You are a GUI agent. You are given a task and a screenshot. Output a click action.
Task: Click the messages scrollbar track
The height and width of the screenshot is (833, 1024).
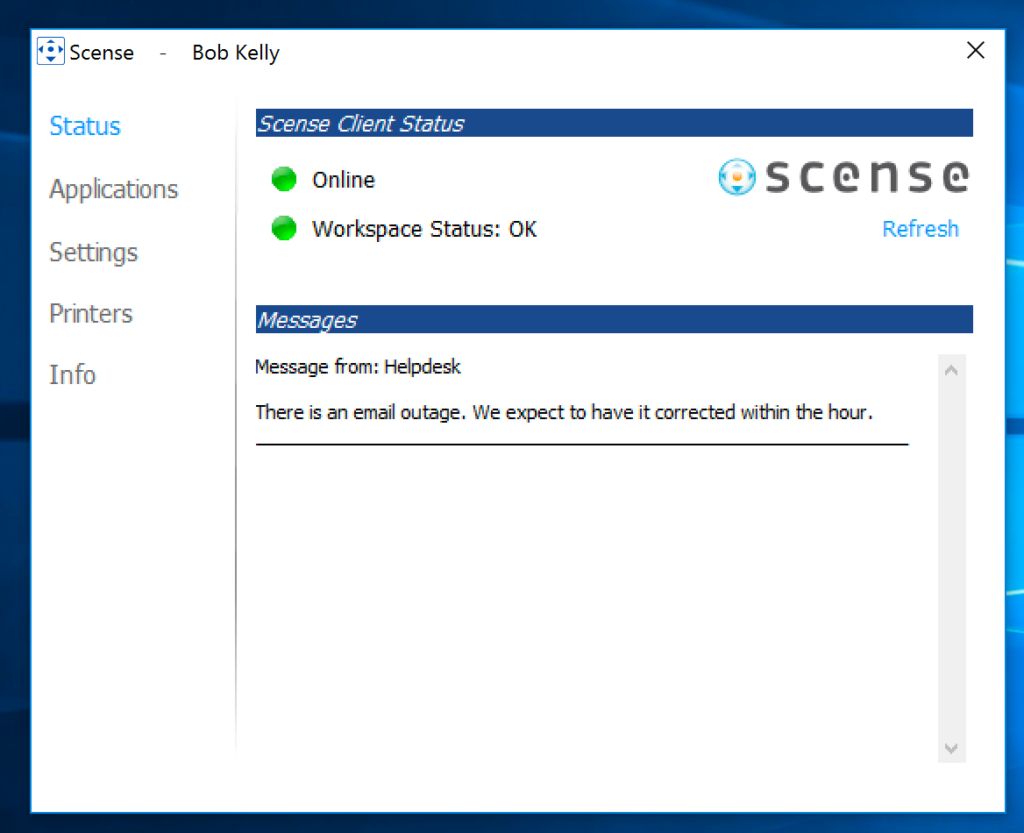click(x=952, y=559)
